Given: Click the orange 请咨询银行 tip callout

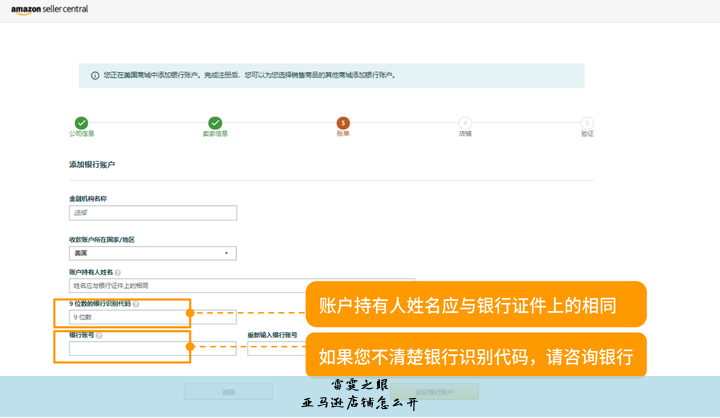Looking at the screenshot, I should 475,356.
